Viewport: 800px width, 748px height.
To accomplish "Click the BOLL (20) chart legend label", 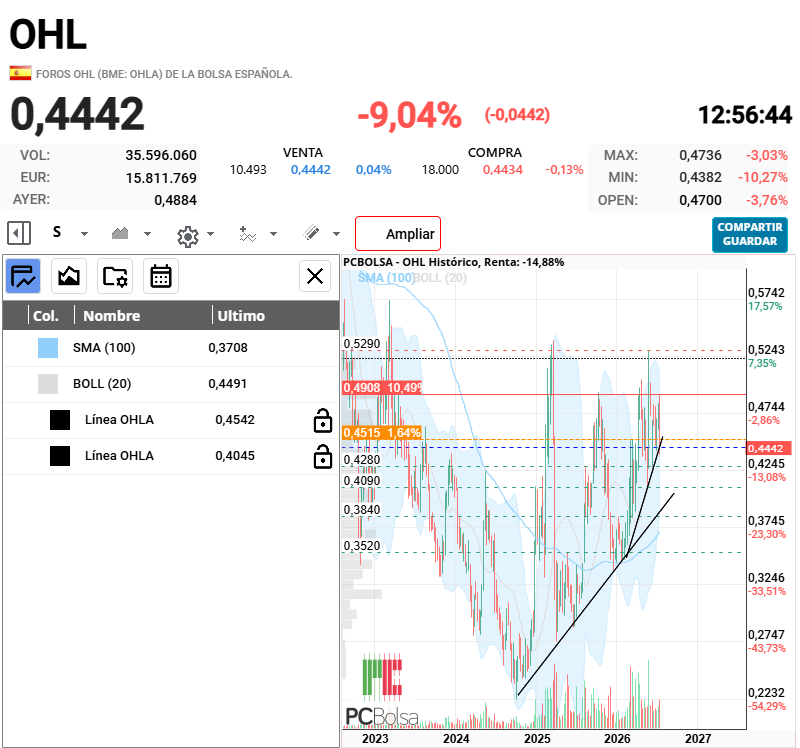I will coord(440,278).
